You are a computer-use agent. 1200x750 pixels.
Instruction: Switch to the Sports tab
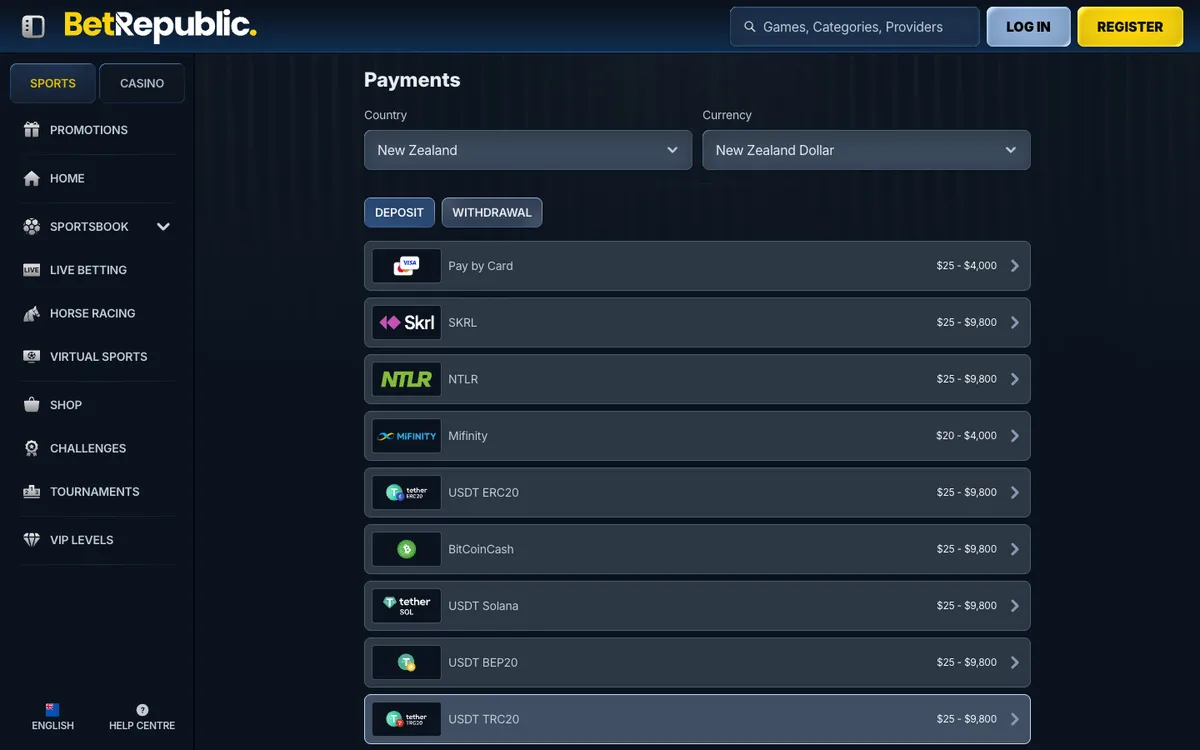[53, 83]
